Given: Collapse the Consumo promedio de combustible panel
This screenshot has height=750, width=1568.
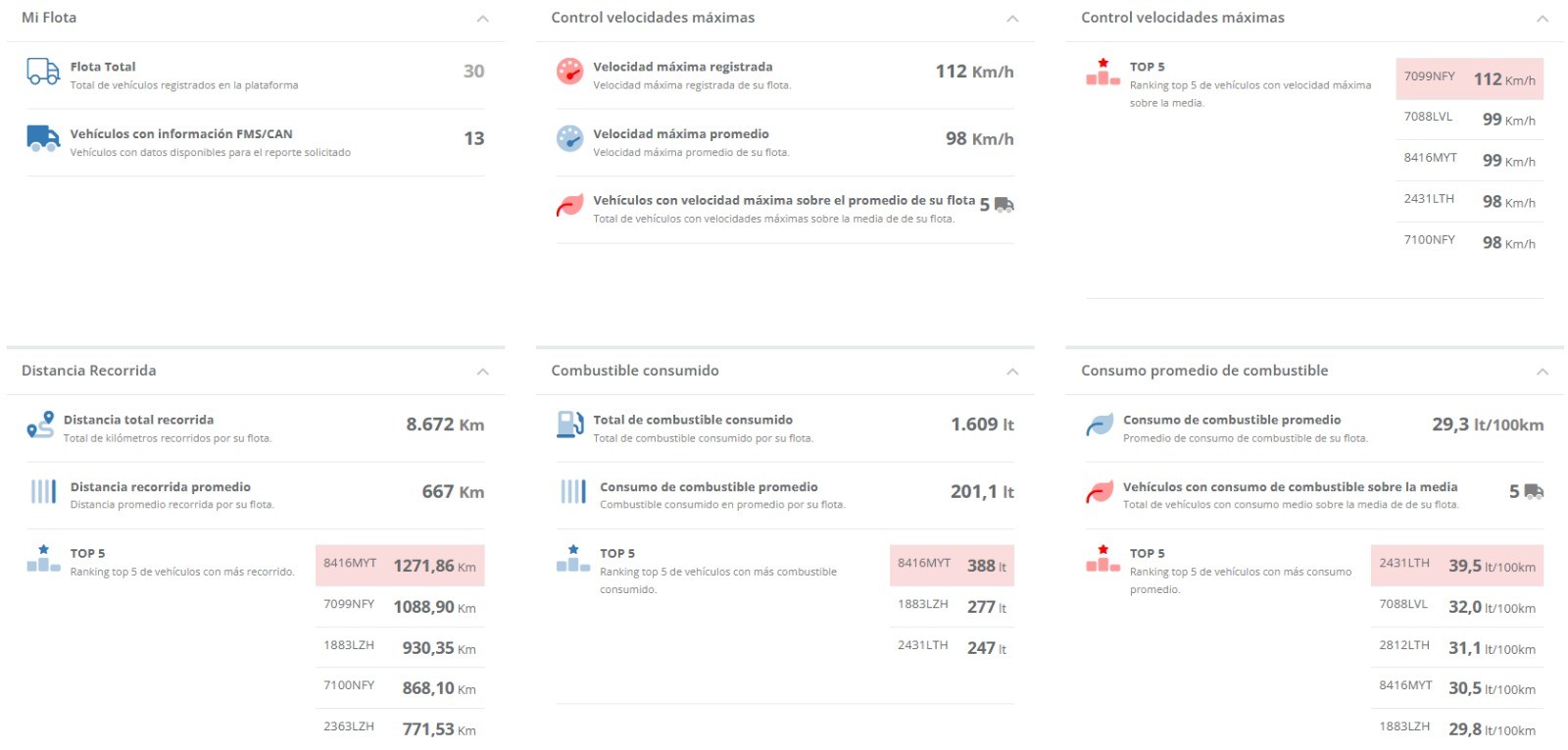Looking at the screenshot, I should coord(1543,372).
